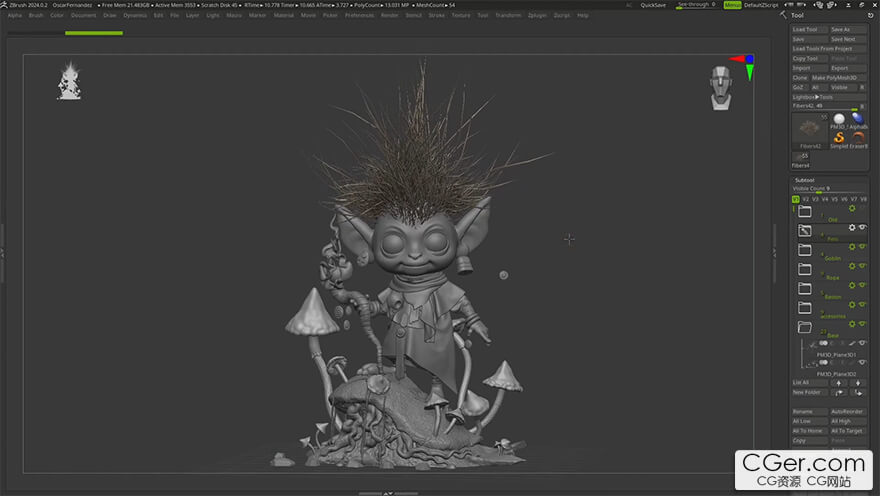Click the open Base folder icon

coord(804,327)
